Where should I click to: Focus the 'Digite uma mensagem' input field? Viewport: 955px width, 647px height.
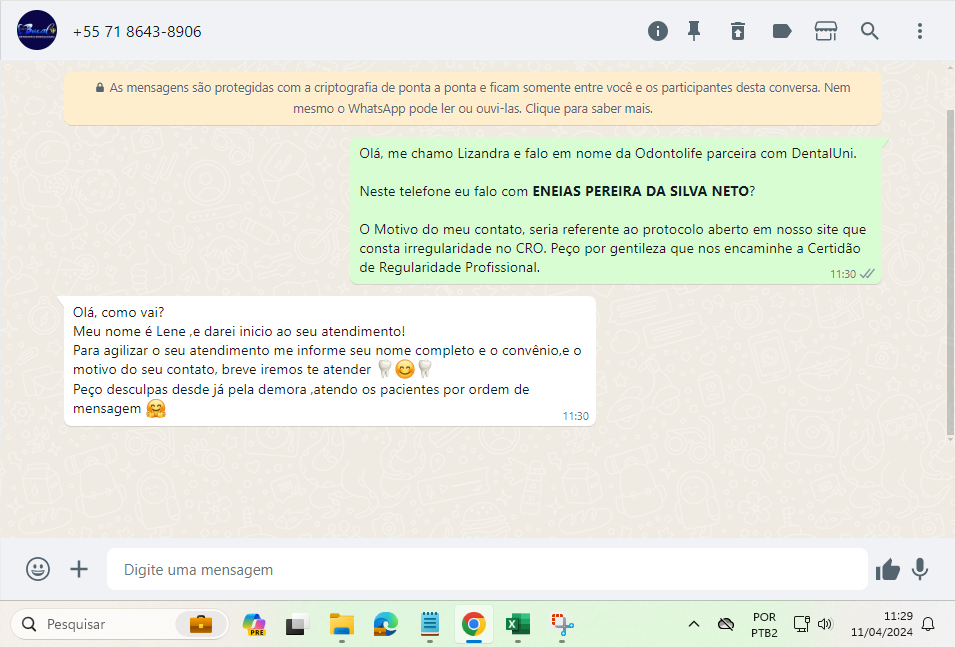(x=487, y=569)
